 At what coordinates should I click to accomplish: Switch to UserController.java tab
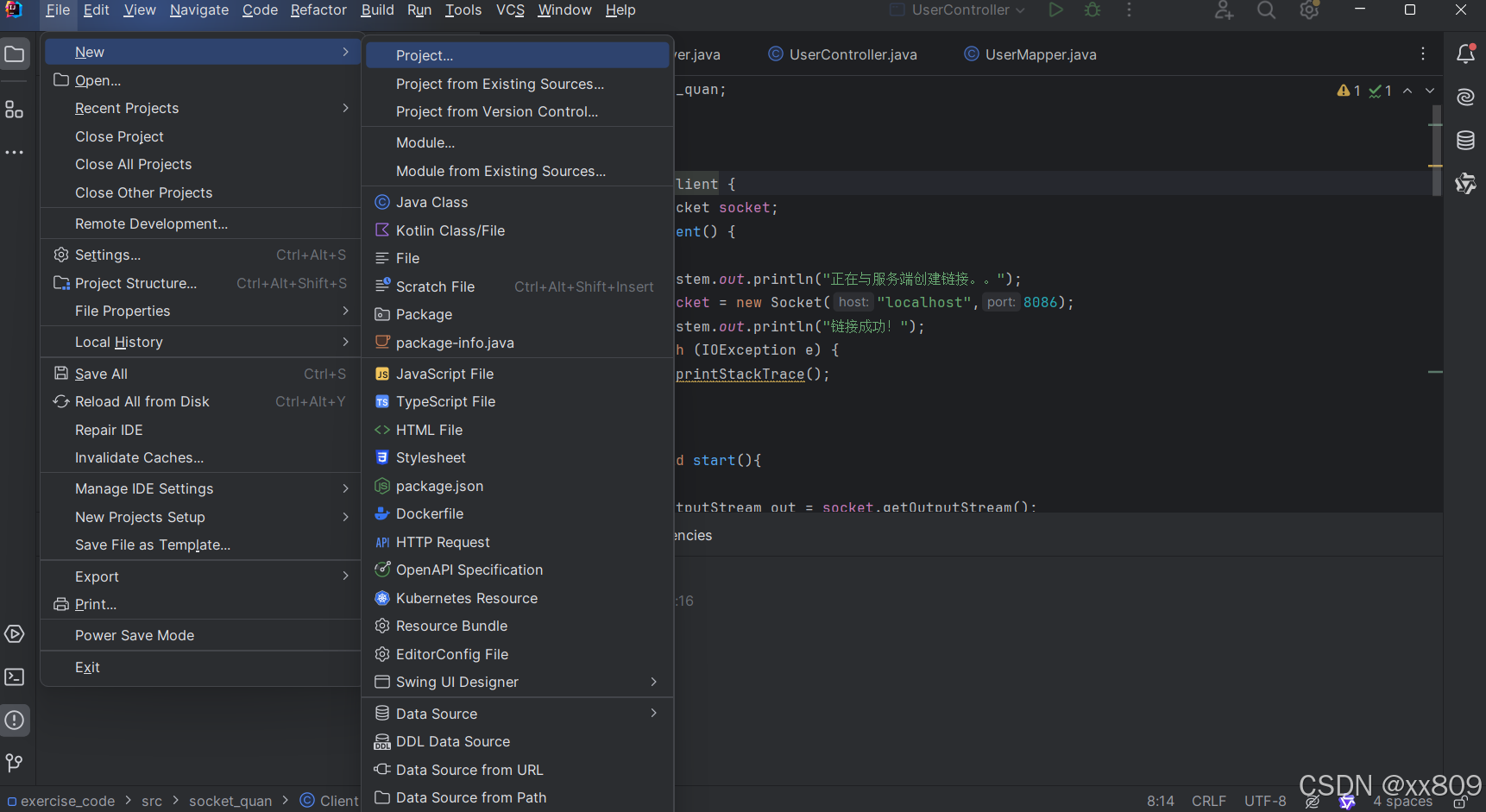(x=843, y=54)
